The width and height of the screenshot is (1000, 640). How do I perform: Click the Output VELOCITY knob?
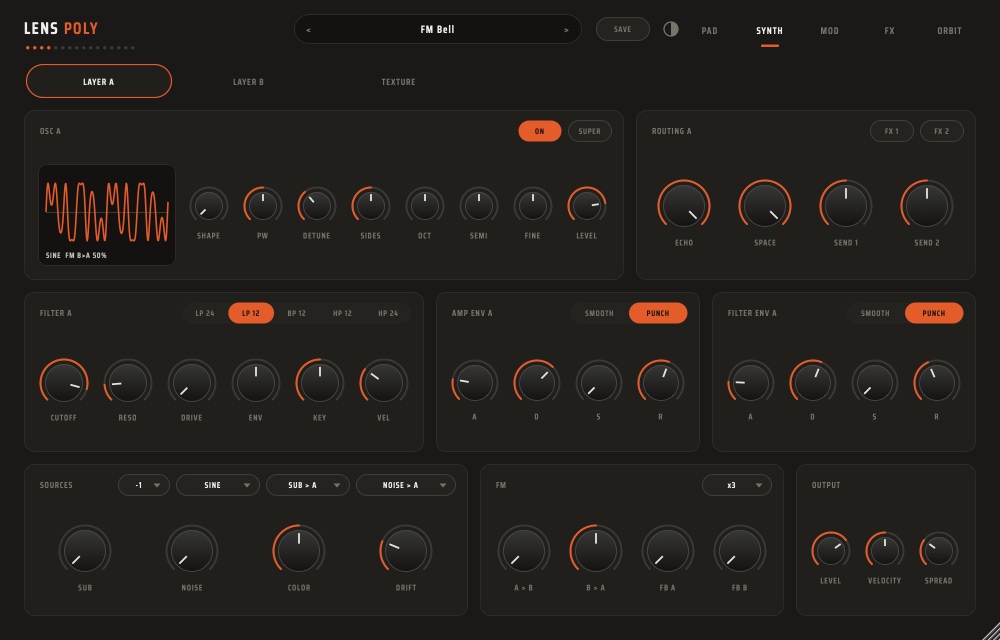(x=885, y=551)
